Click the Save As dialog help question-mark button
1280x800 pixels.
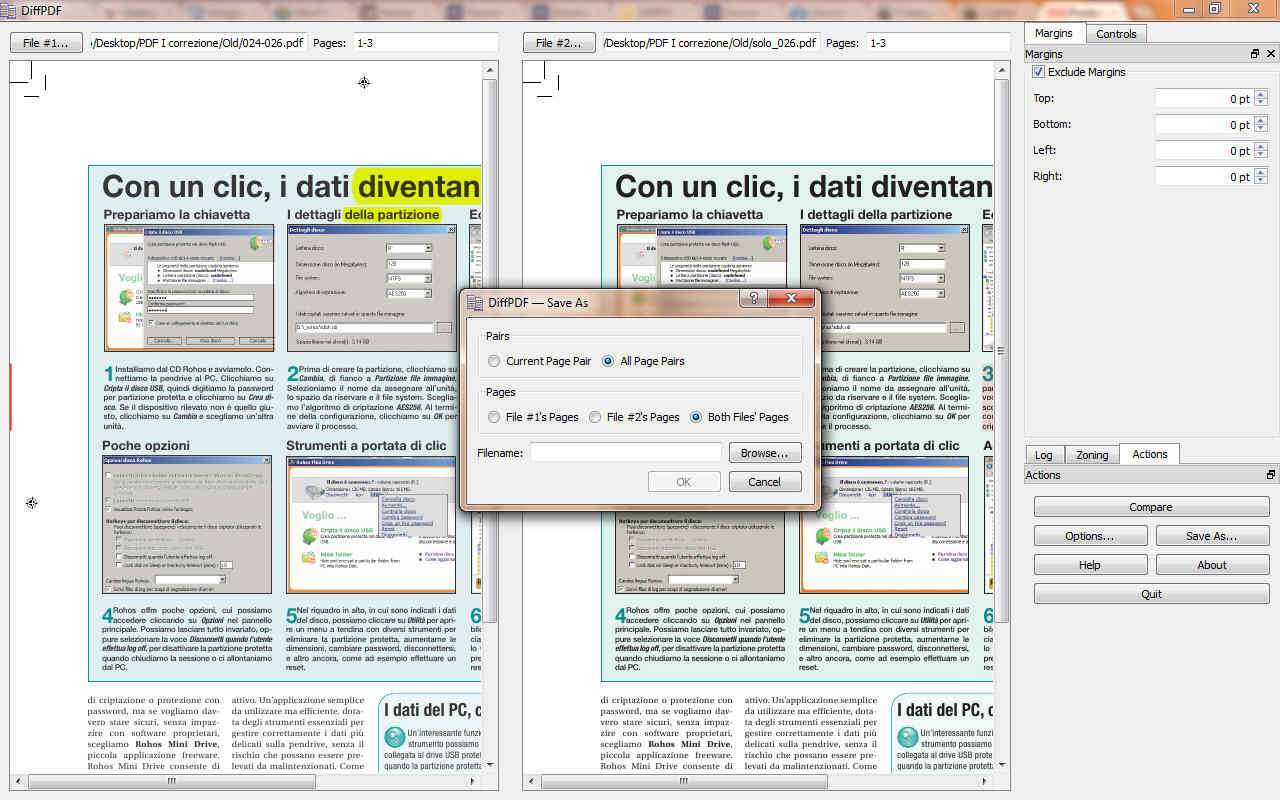tap(753, 299)
